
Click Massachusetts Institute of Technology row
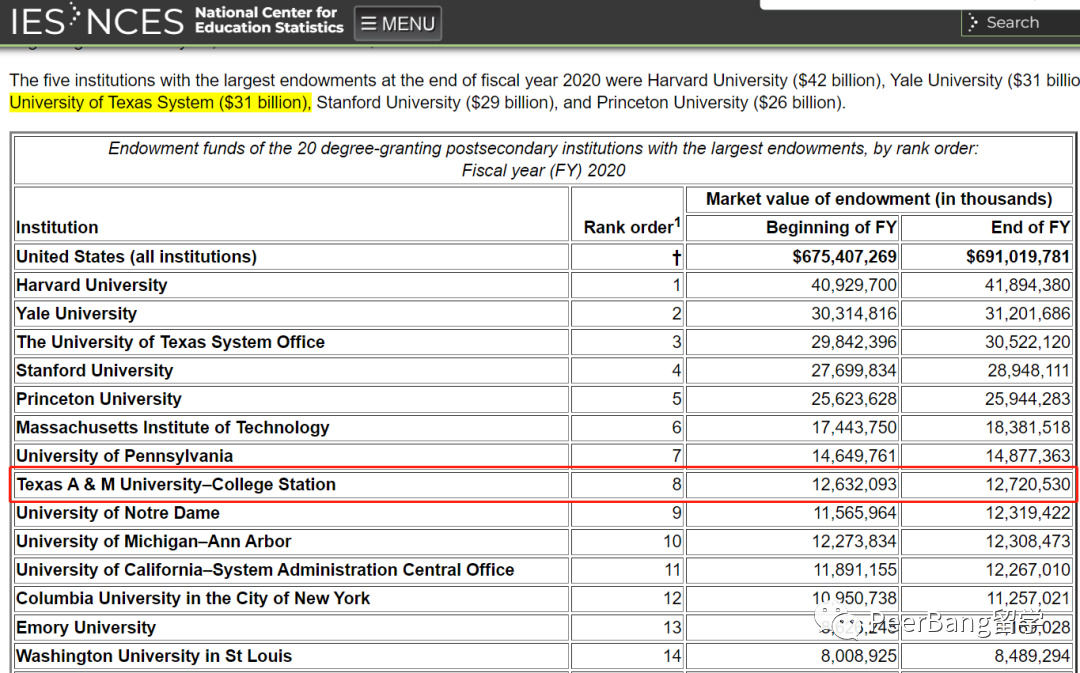173,428
